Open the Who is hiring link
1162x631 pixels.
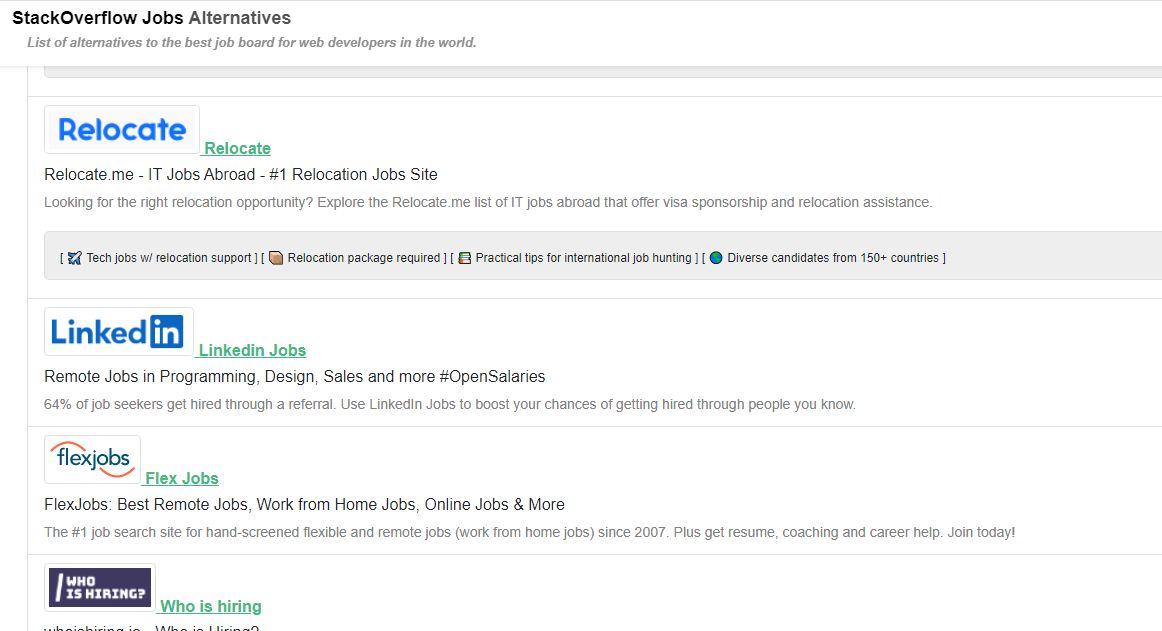[x=210, y=606]
